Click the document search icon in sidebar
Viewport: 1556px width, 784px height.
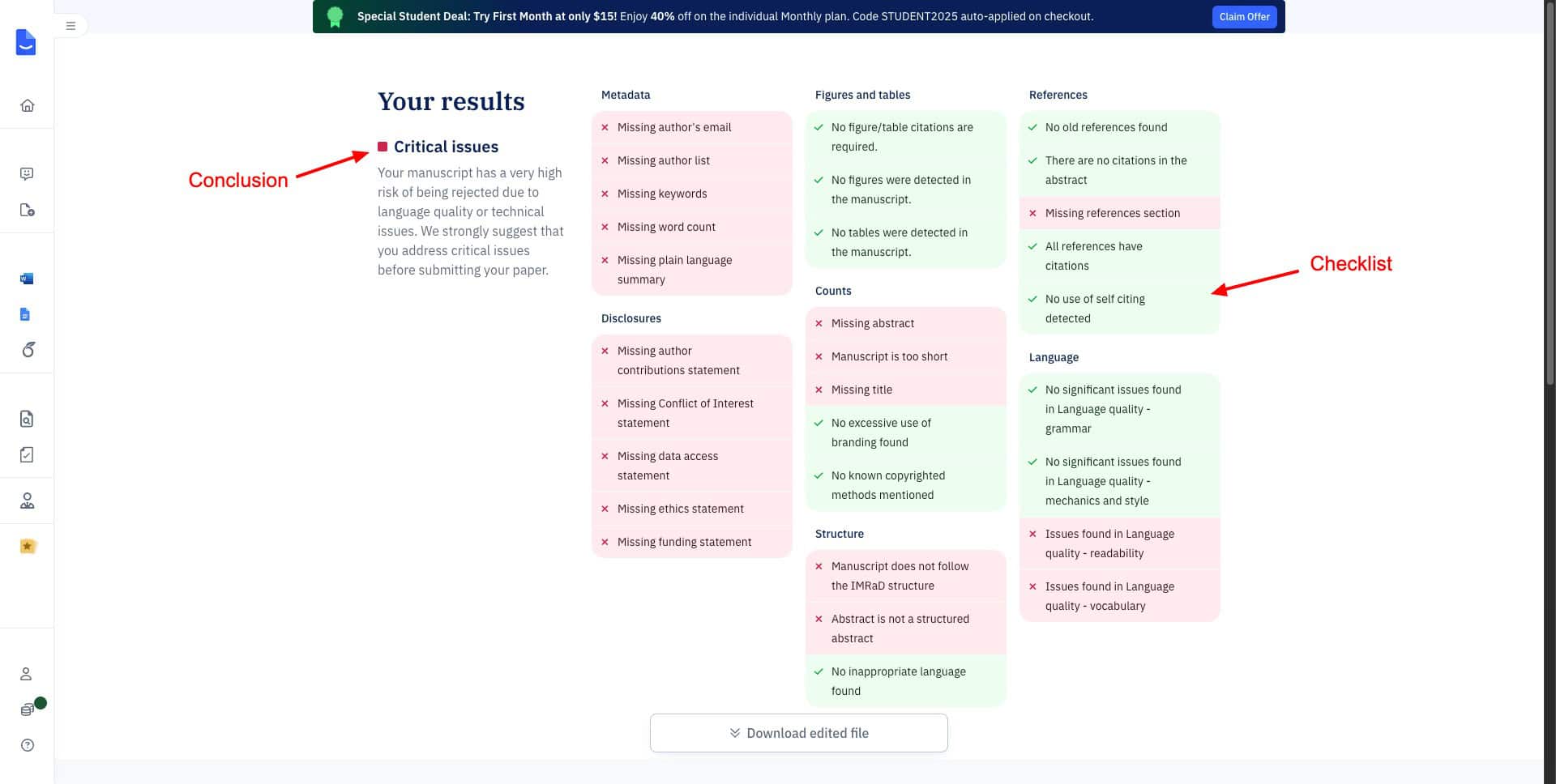tap(27, 419)
